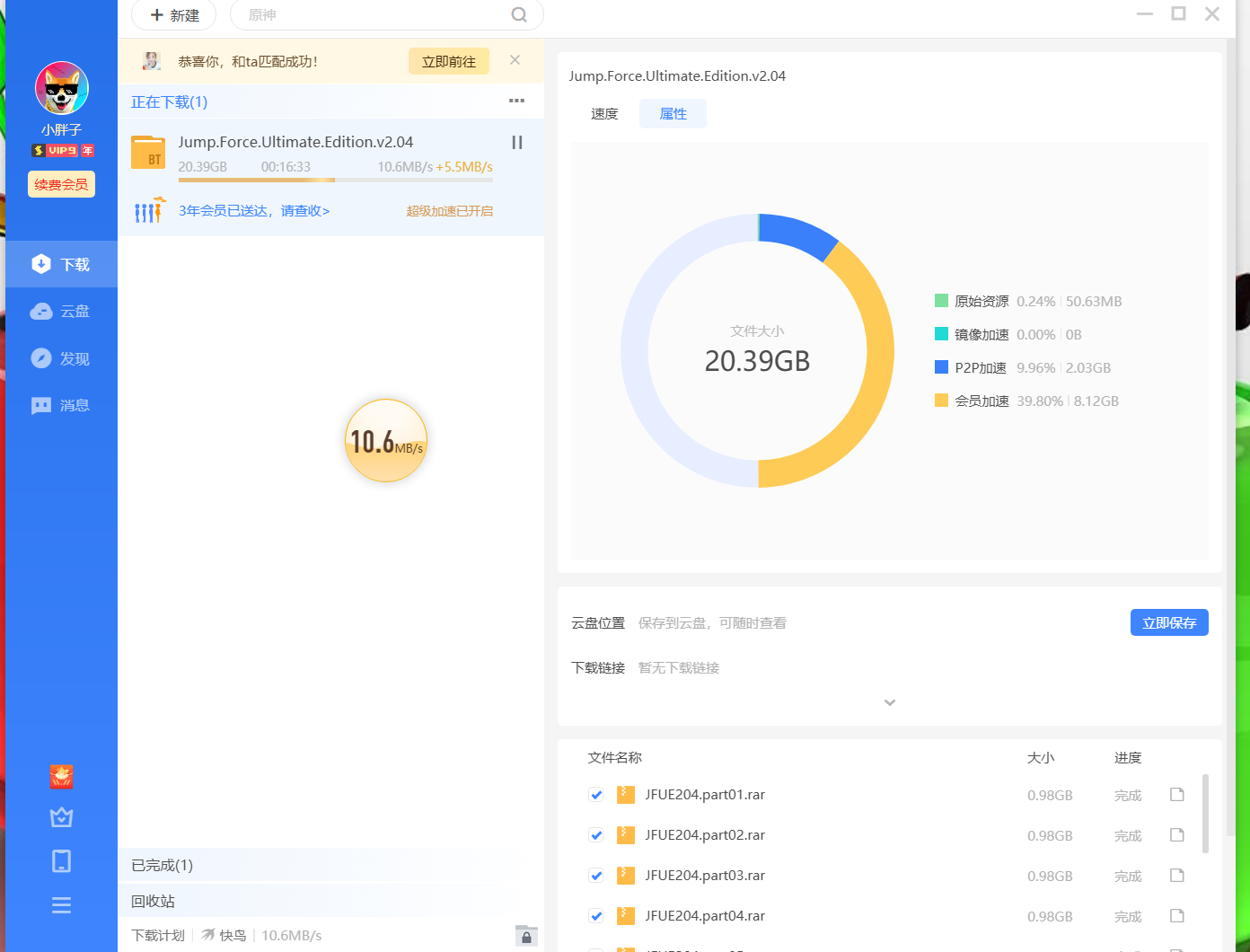Open the three-dot menu beside 正在下载

pos(516,101)
